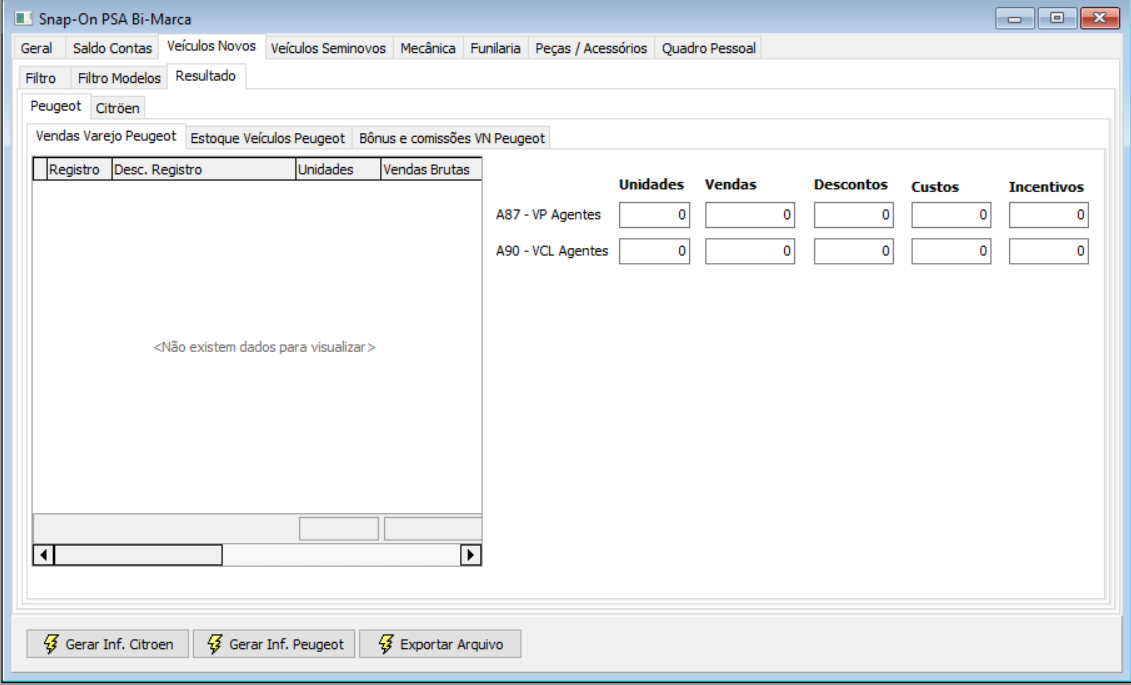This screenshot has width=1131, height=685.
Task: Open the Filtro Modelos sub-tab
Action: [119, 78]
